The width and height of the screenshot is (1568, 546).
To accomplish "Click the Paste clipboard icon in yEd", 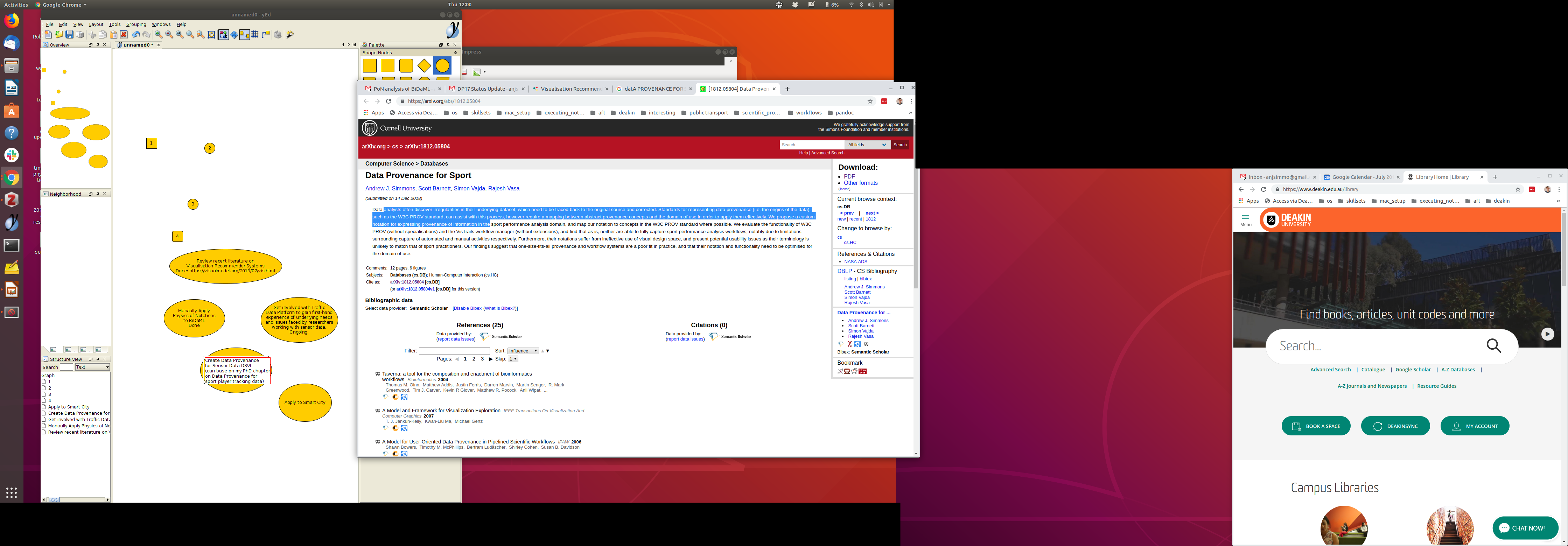I will click(113, 35).
